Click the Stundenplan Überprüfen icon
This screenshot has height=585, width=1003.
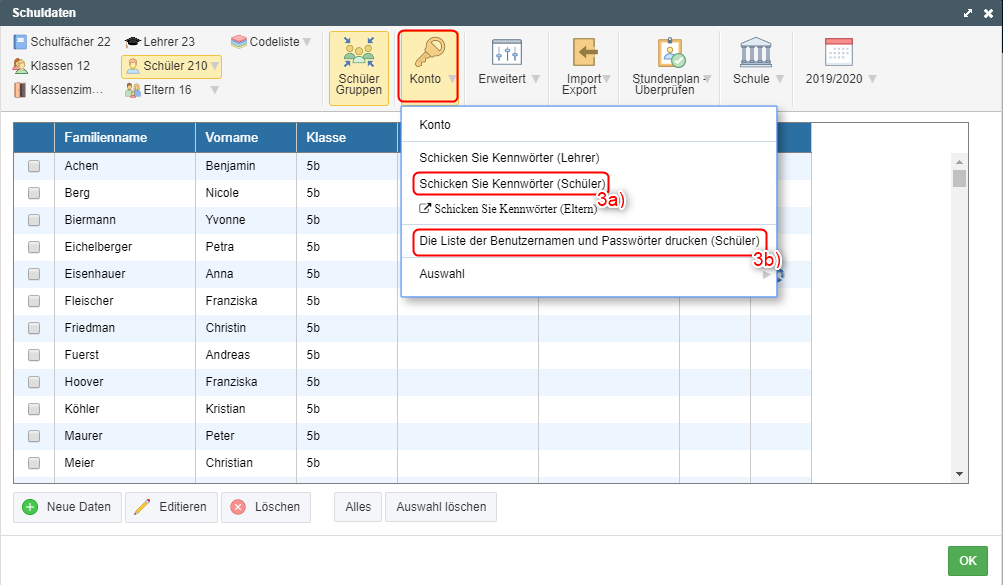click(x=670, y=53)
